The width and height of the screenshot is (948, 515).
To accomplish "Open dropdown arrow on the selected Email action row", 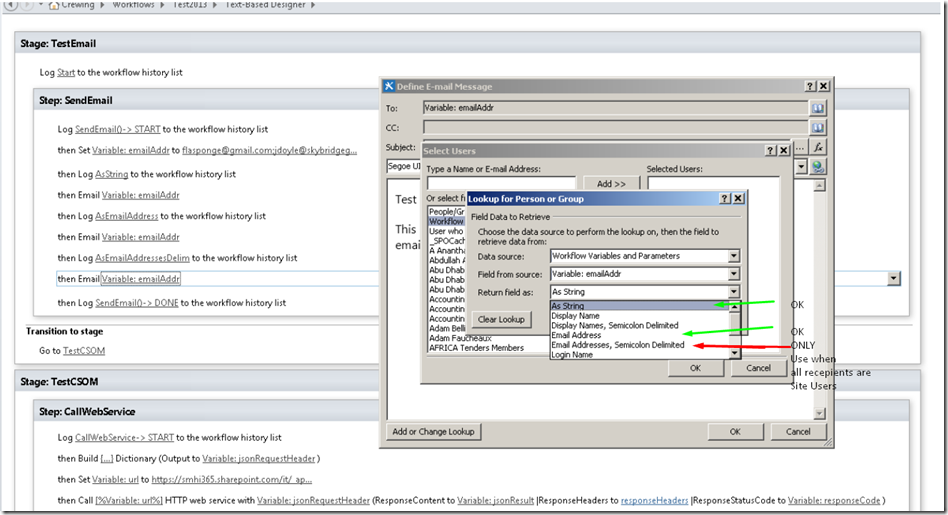I will pos(894,279).
